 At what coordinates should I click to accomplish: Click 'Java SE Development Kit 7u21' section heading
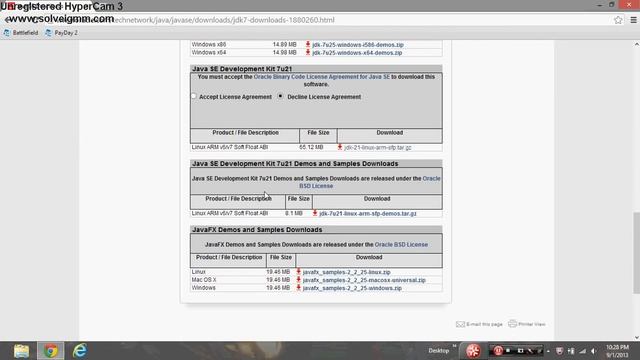(242, 69)
